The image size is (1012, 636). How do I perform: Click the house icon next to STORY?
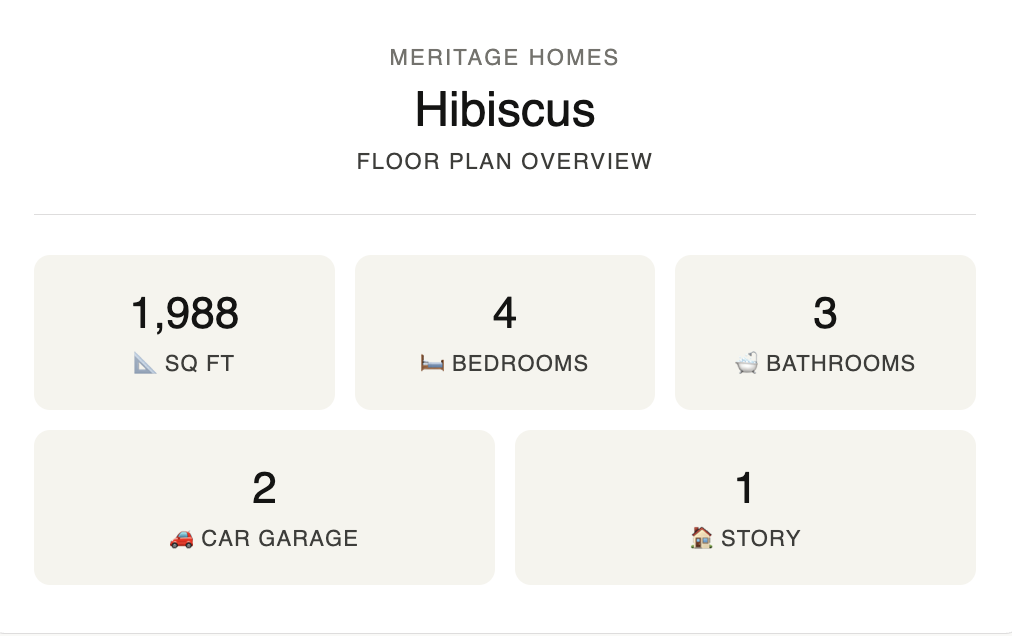coord(702,538)
